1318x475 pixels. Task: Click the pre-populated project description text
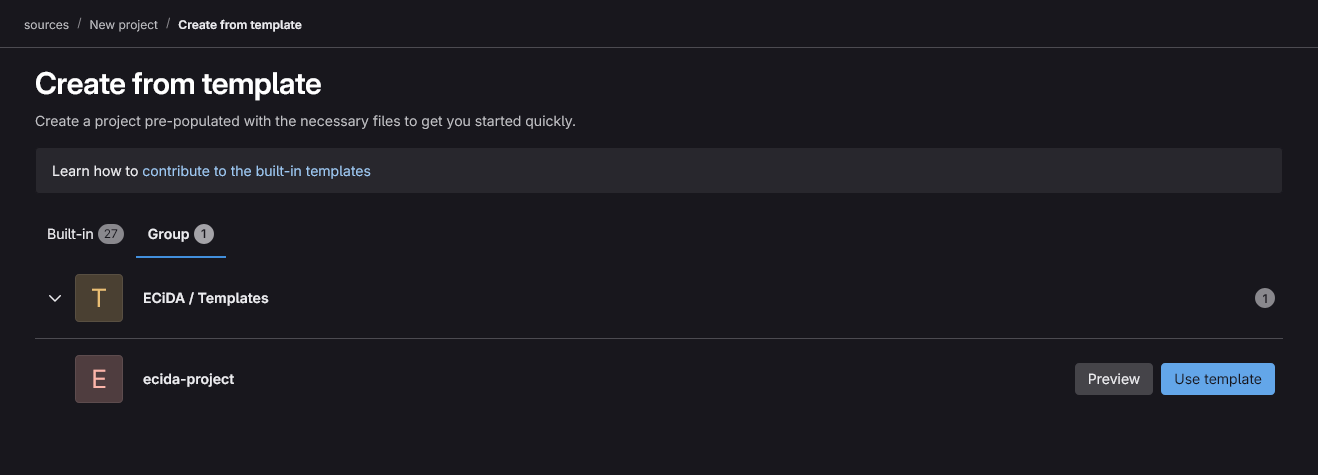point(305,121)
